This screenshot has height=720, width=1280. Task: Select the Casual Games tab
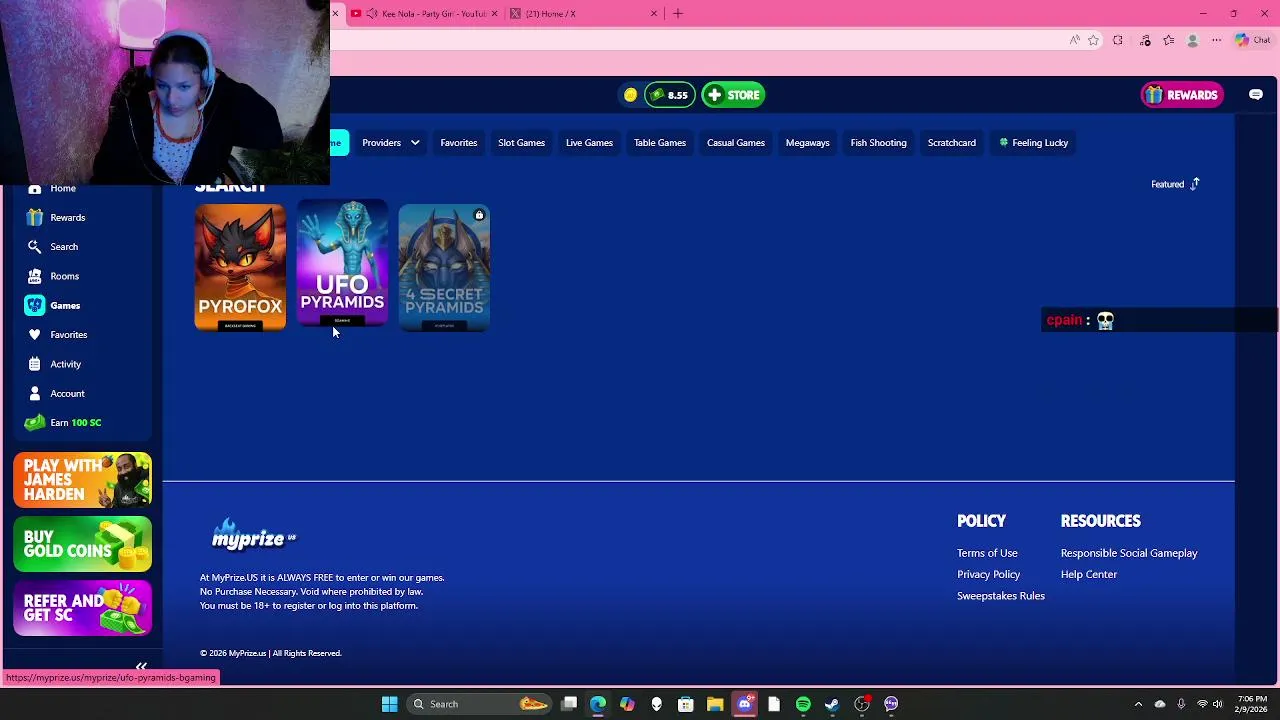tap(736, 143)
